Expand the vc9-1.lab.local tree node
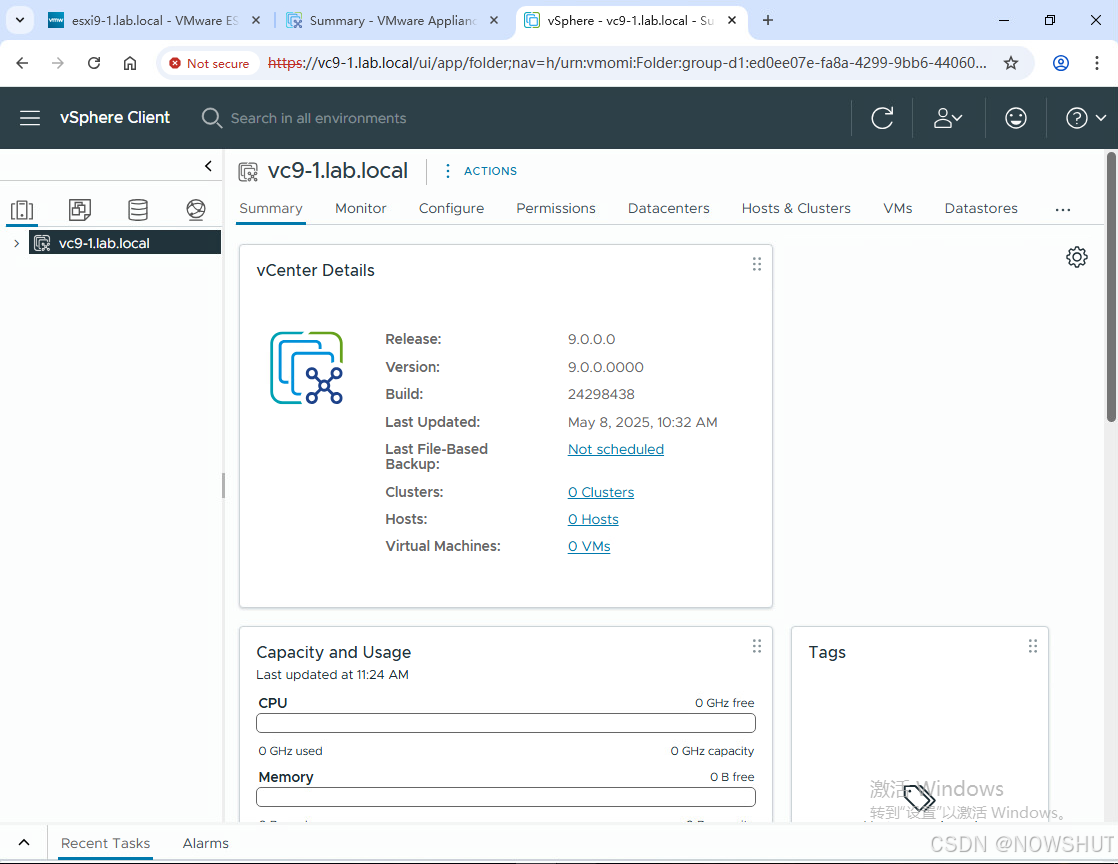 tap(16, 243)
